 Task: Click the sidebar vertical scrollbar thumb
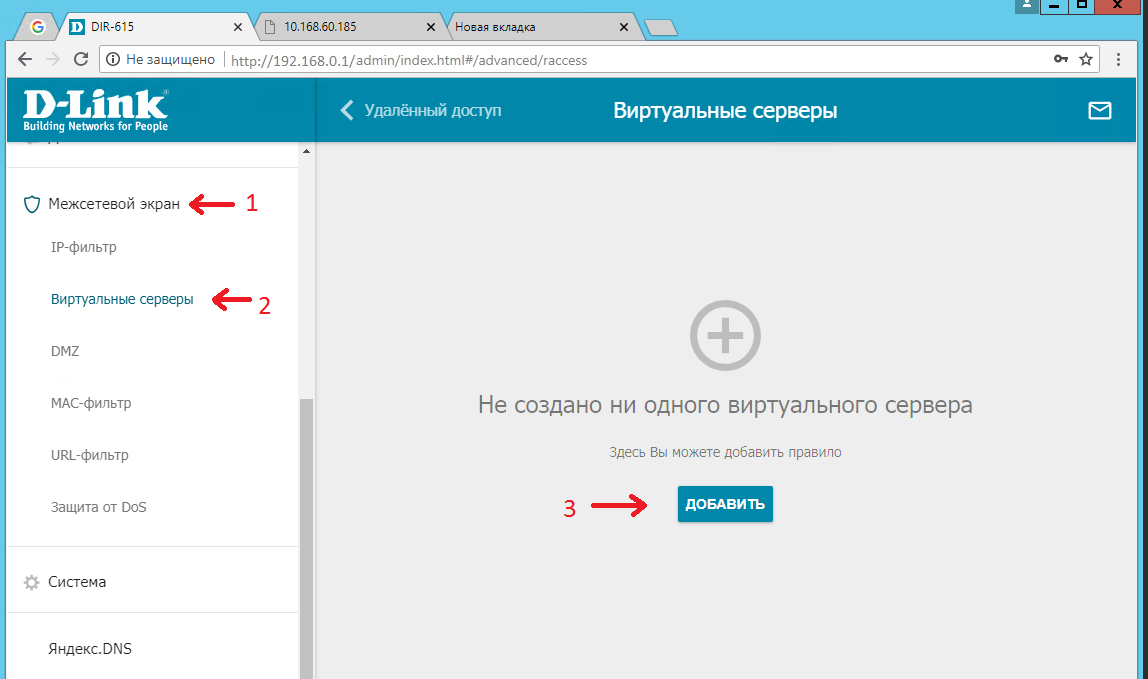pyautogui.click(x=306, y=538)
